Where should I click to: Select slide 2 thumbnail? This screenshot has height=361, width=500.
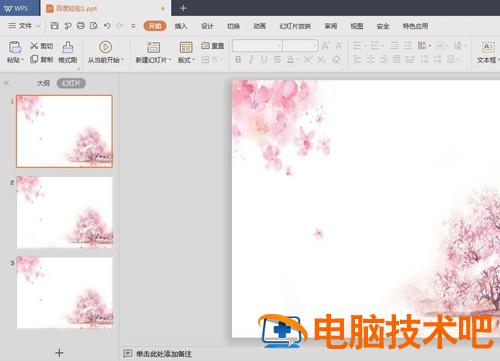[64, 212]
